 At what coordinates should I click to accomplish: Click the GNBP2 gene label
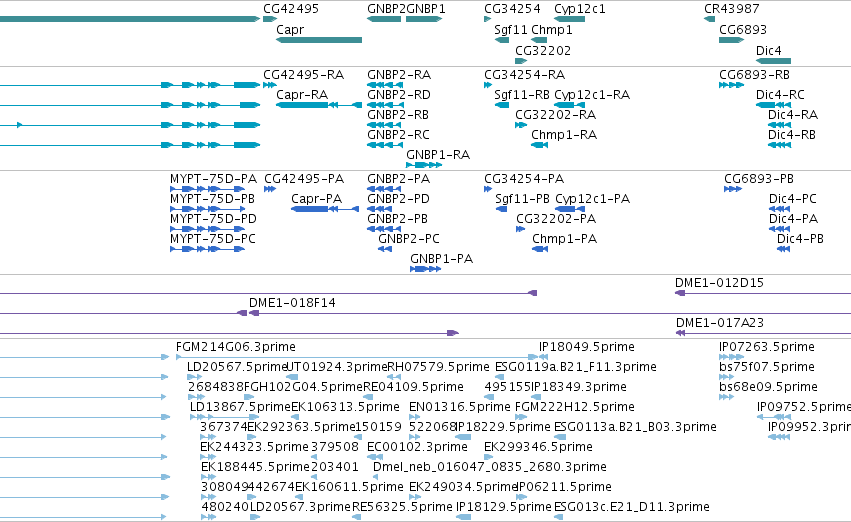click(x=386, y=9)
